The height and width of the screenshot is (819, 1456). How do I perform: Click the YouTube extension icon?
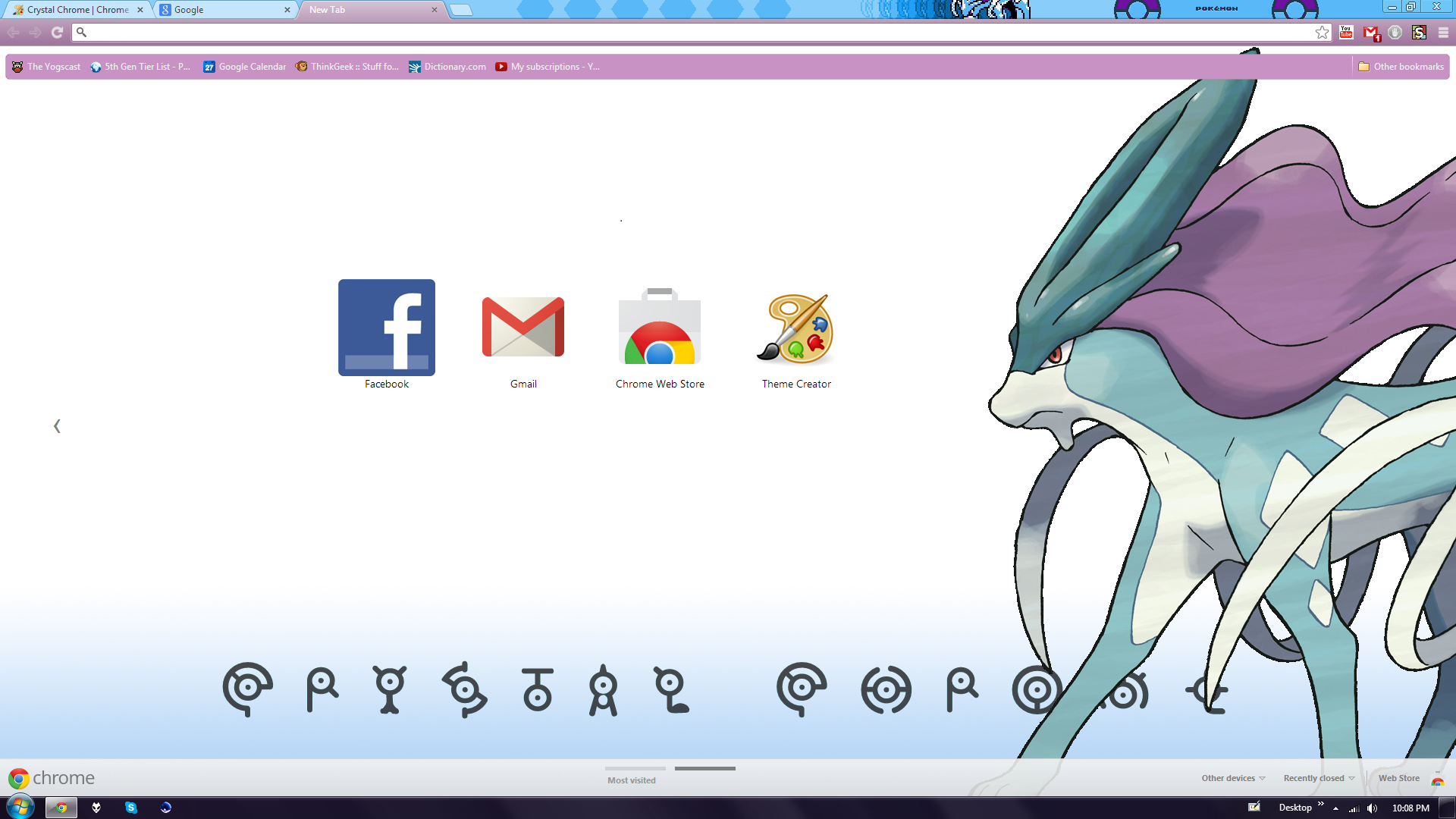[x=1346, y=32]
